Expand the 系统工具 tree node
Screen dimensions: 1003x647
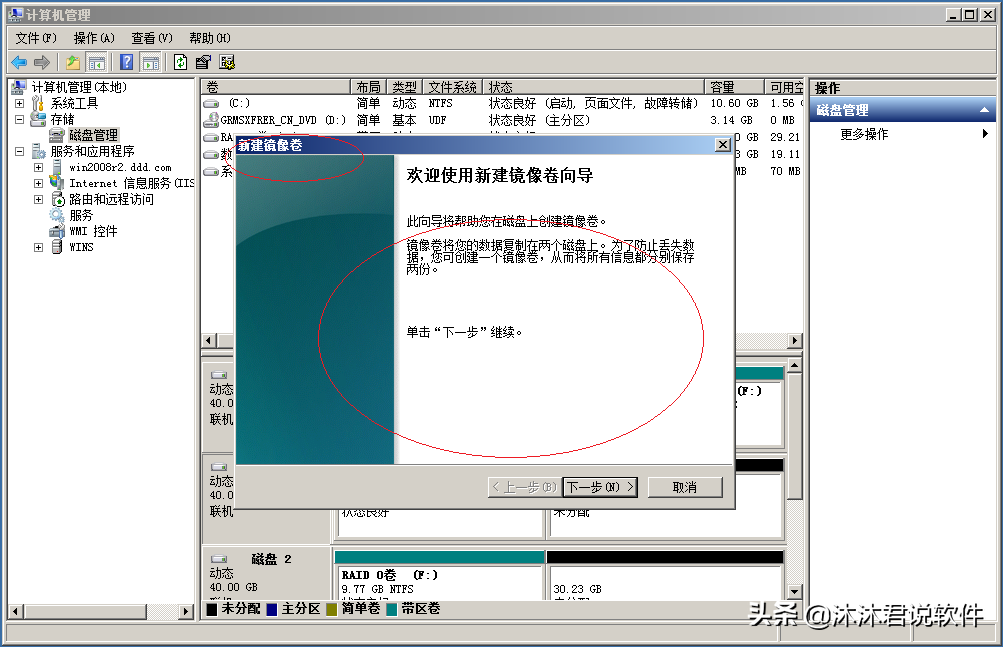(x=19, y=103)
